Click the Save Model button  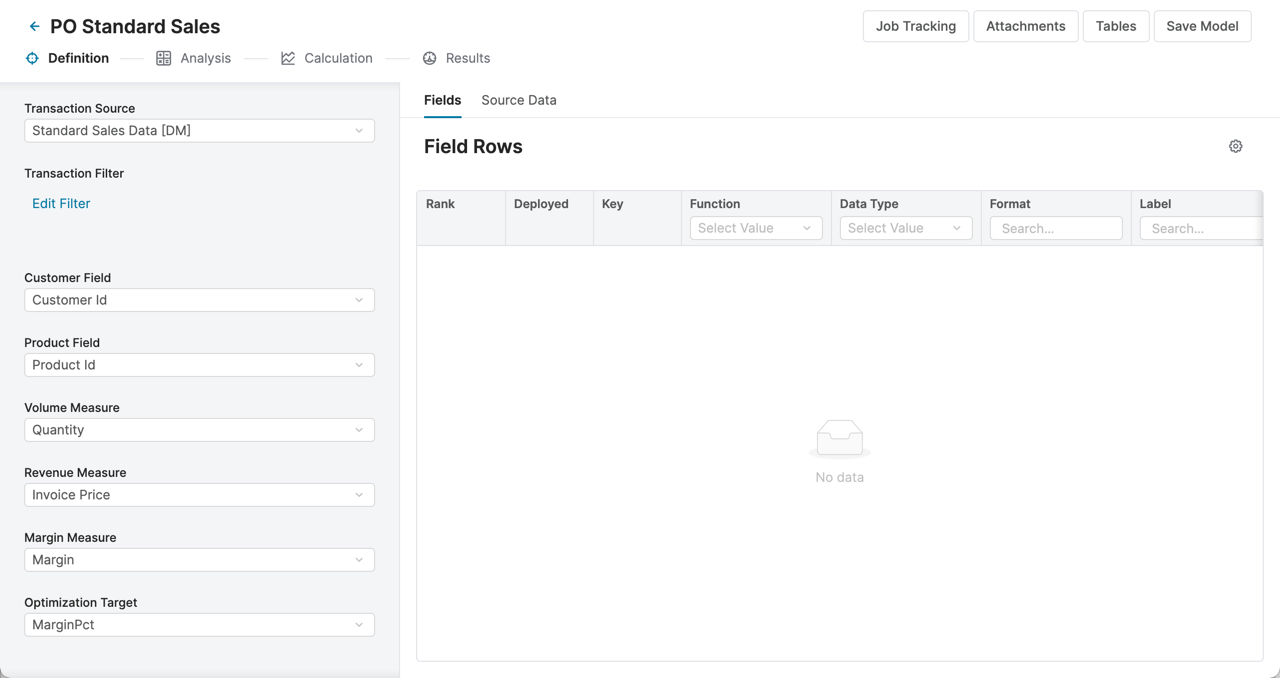click(x=1202, y=26)
